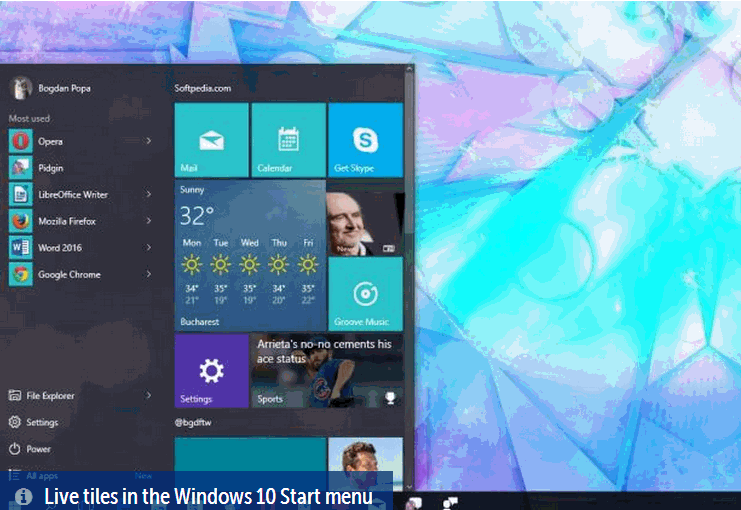Click the trophy icon on Sports tile
This screenshot has height=510, width=741.
tap(390, 398)
